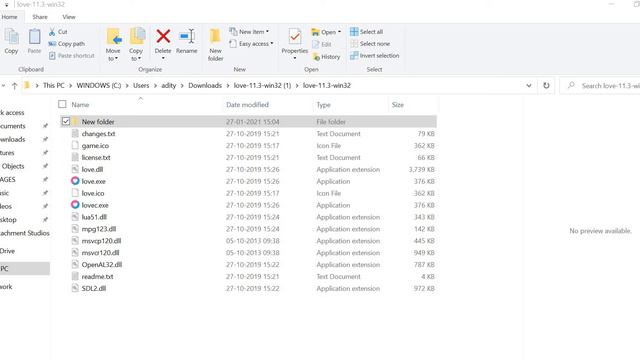Sort by Date modified column
The width and height of the screenshot is (640, 360).
point(247,105)
